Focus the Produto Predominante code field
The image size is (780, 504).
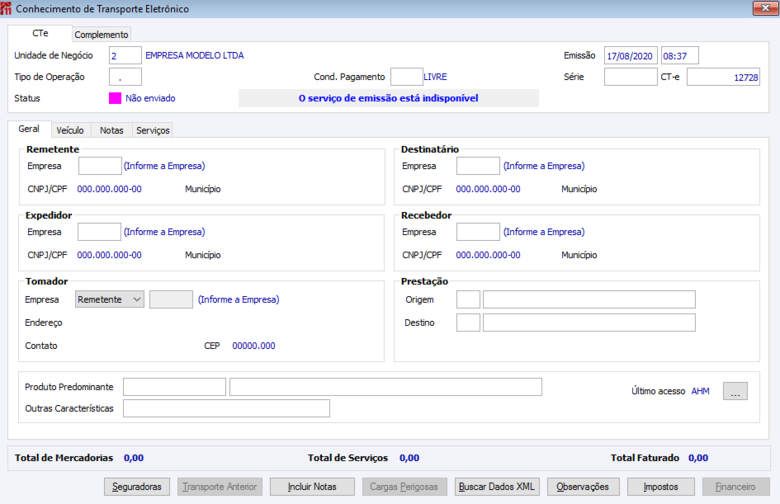click(x=174, y=387)
